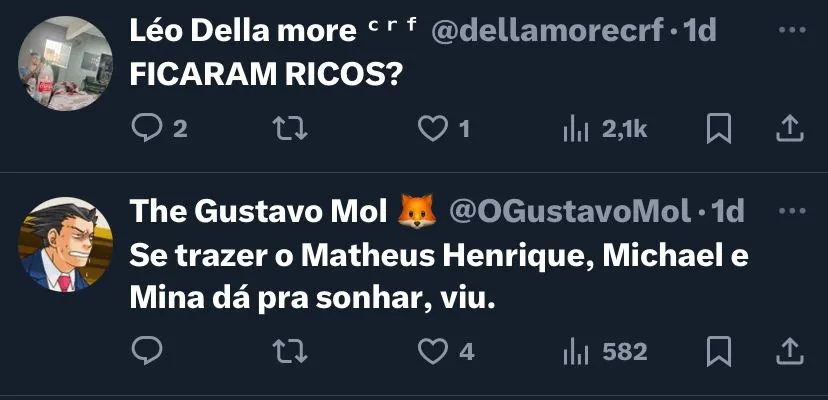This screenshot has height=400, width=828.
Task: Visit the @OGustavoMol handle
Action: coord(569,212)
